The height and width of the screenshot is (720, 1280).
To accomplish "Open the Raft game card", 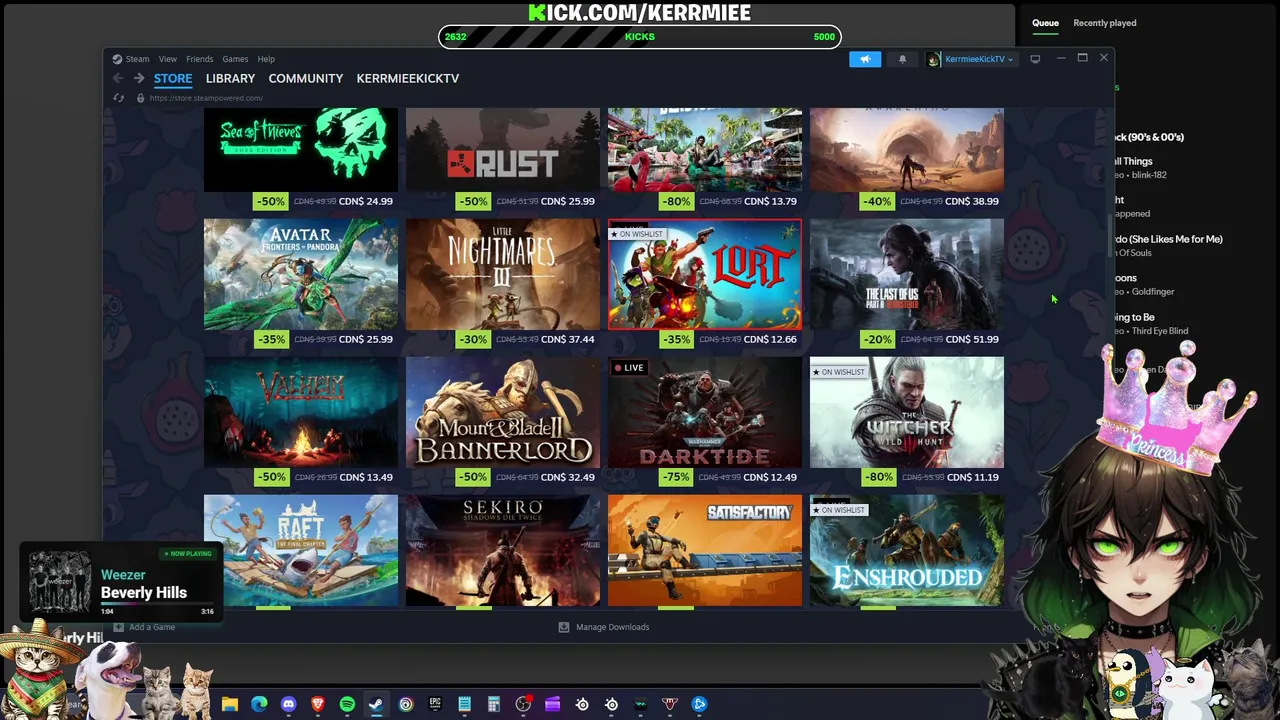I will click(301, 551).
